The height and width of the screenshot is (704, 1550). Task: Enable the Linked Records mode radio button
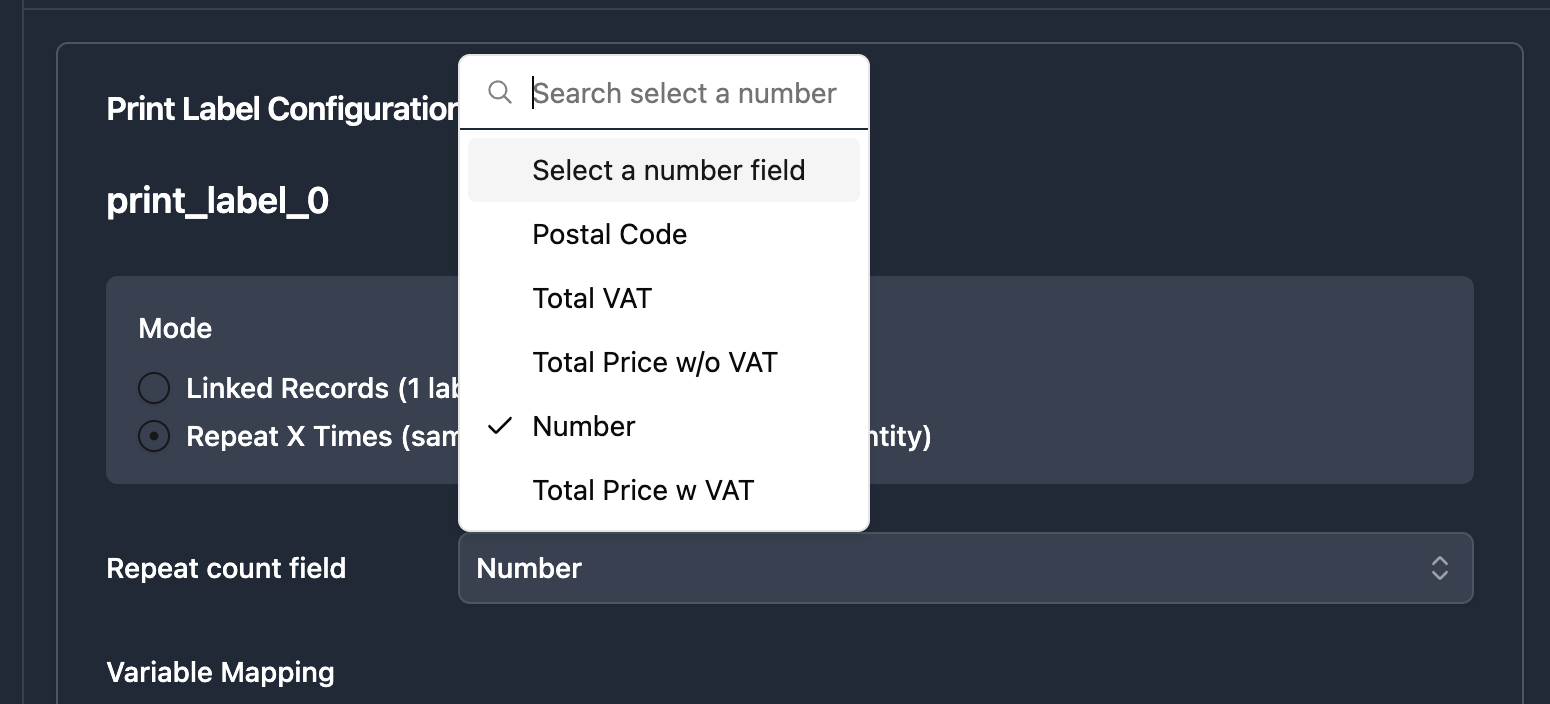[x=154, y=388]
